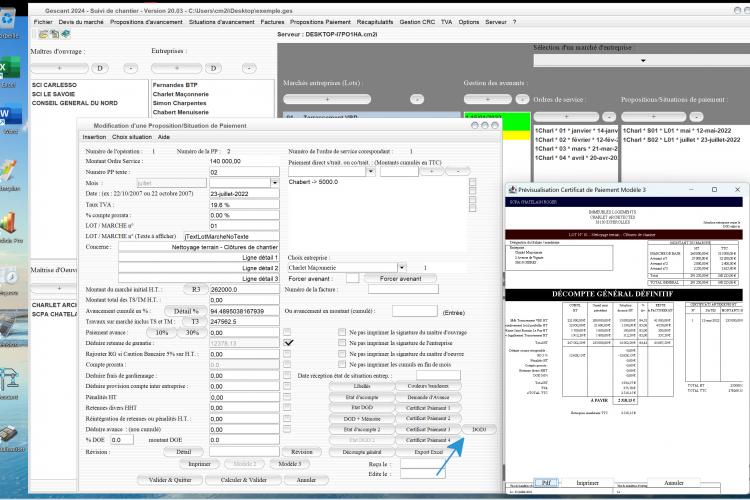The height and width of the screenshot is (500, 750).
Task: Tick the checkbox next to Paiement avance field
Action: pos(287,332)
